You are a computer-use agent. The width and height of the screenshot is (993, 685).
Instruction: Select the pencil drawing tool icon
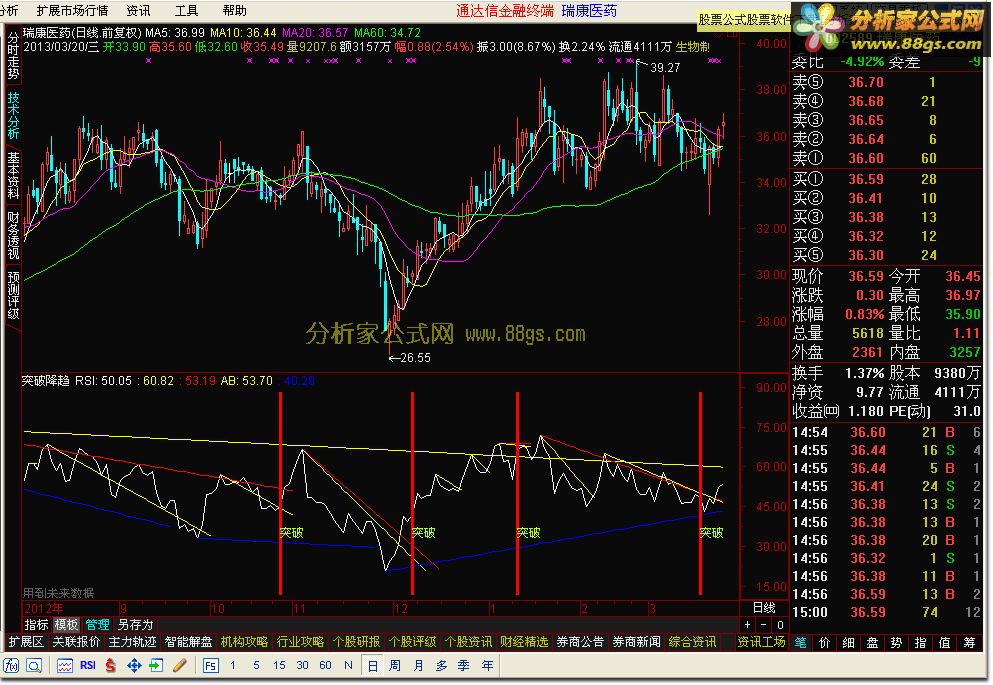(180, 665)
